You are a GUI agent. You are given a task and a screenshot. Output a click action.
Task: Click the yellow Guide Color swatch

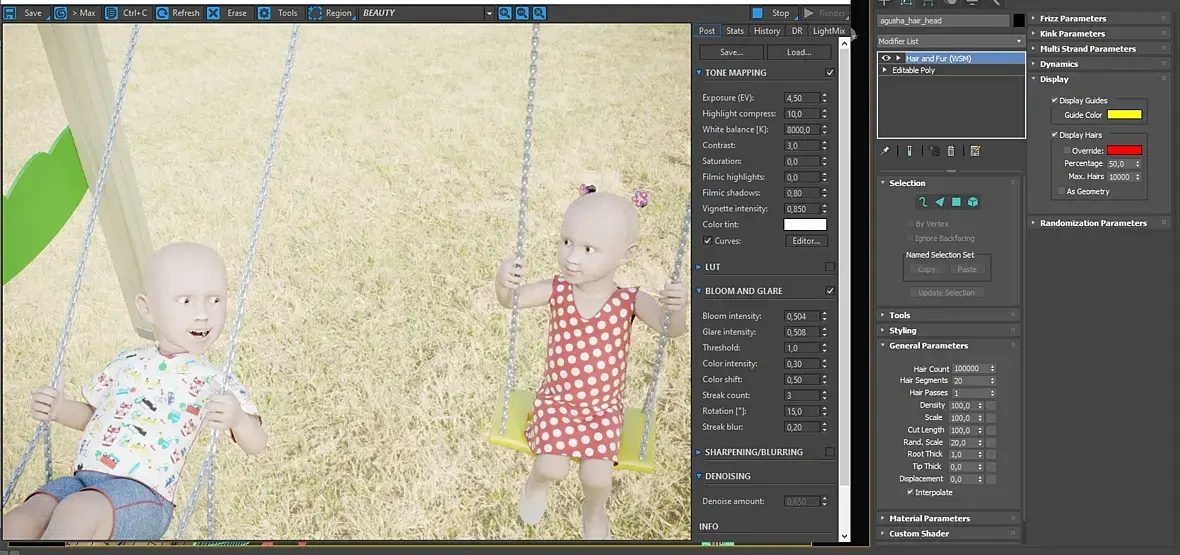click(1124, 115)
